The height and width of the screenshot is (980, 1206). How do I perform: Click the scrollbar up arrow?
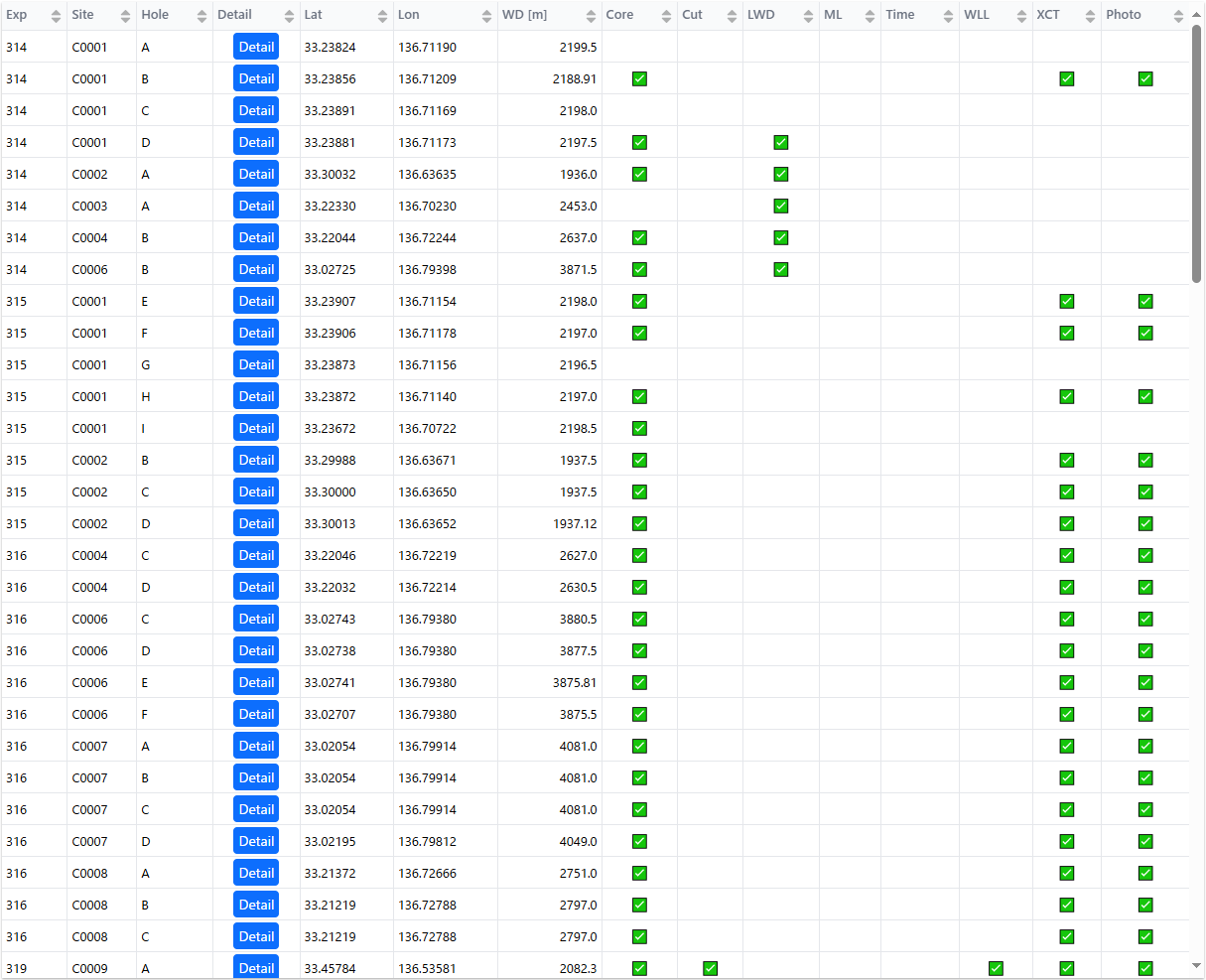1196,15
